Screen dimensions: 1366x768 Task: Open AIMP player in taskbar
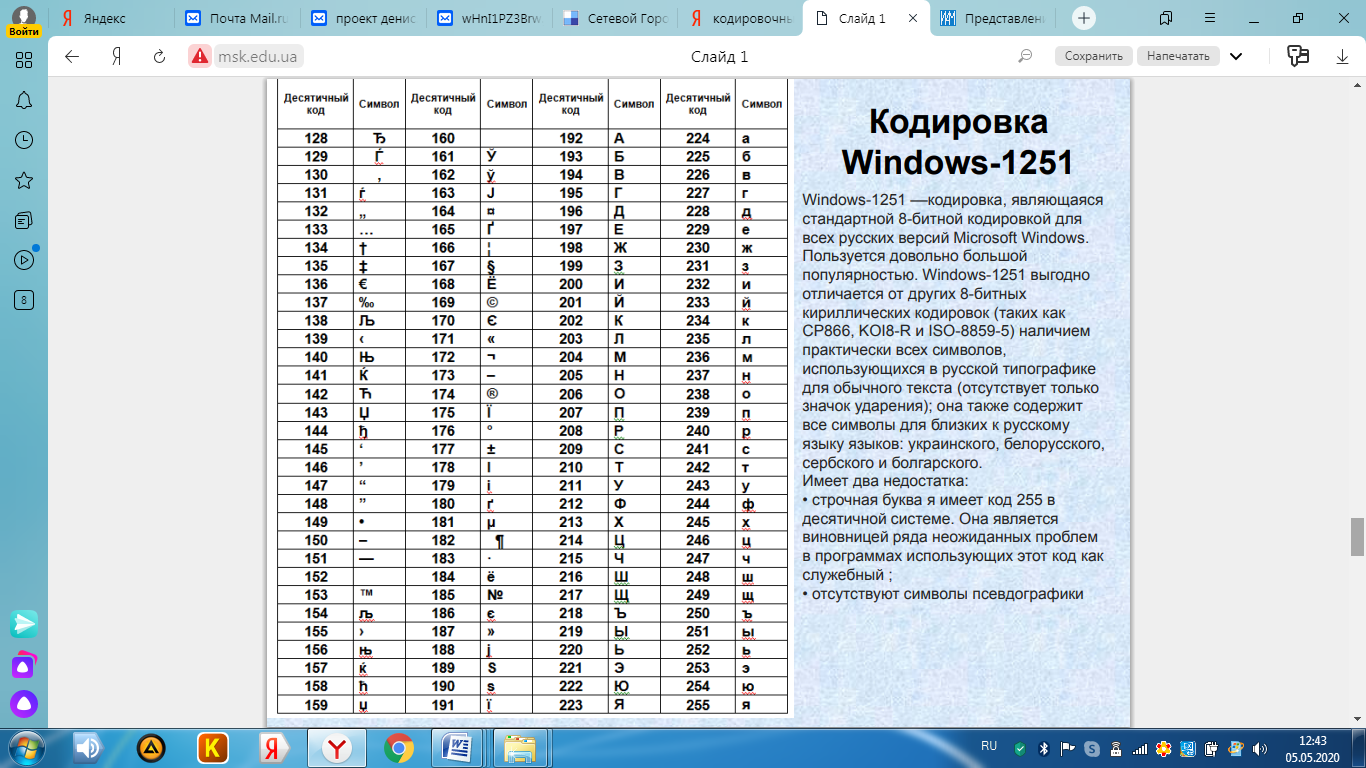point(151,748)
